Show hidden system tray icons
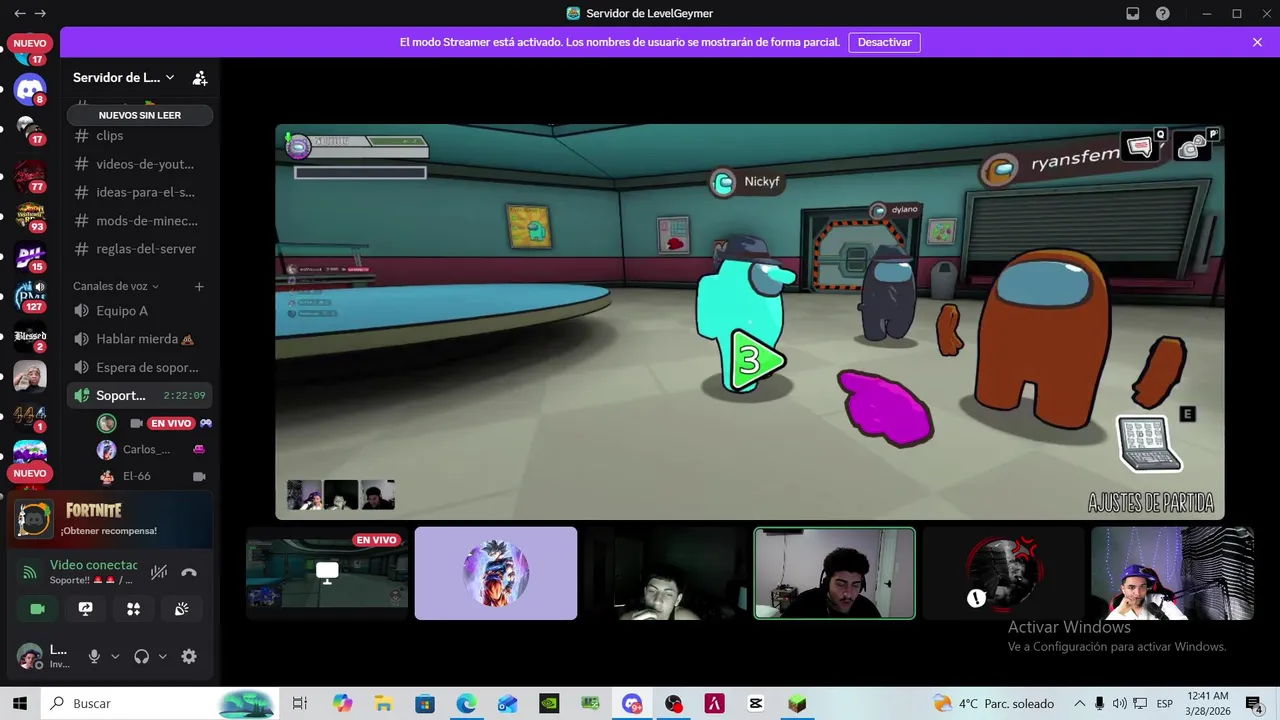The width and height of the screenshot is (1280, 720). 1079,704
